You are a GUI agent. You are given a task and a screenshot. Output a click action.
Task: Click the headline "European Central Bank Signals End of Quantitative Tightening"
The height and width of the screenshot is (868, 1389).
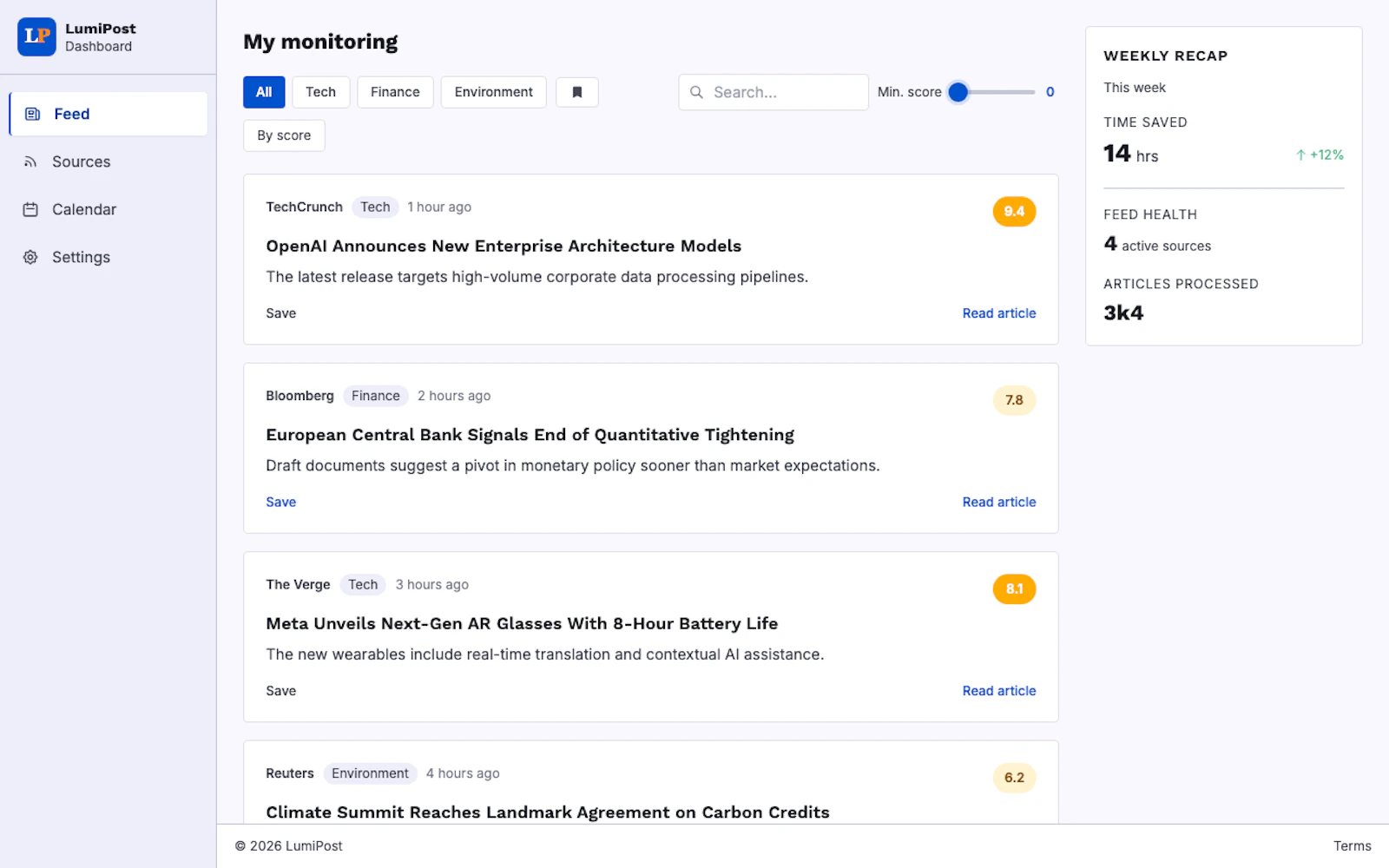click(530, 435)
